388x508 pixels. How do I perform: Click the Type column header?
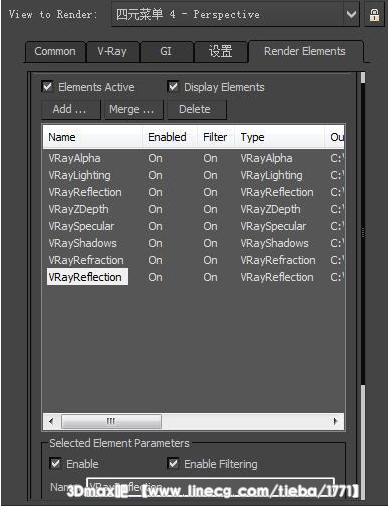[280, 137]
